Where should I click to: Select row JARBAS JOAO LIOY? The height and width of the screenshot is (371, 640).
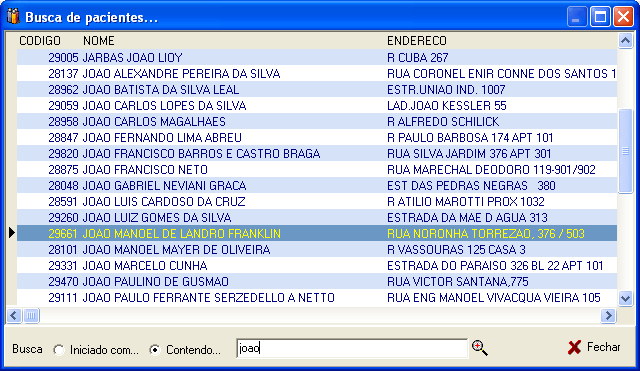click(x=317, y=58)
